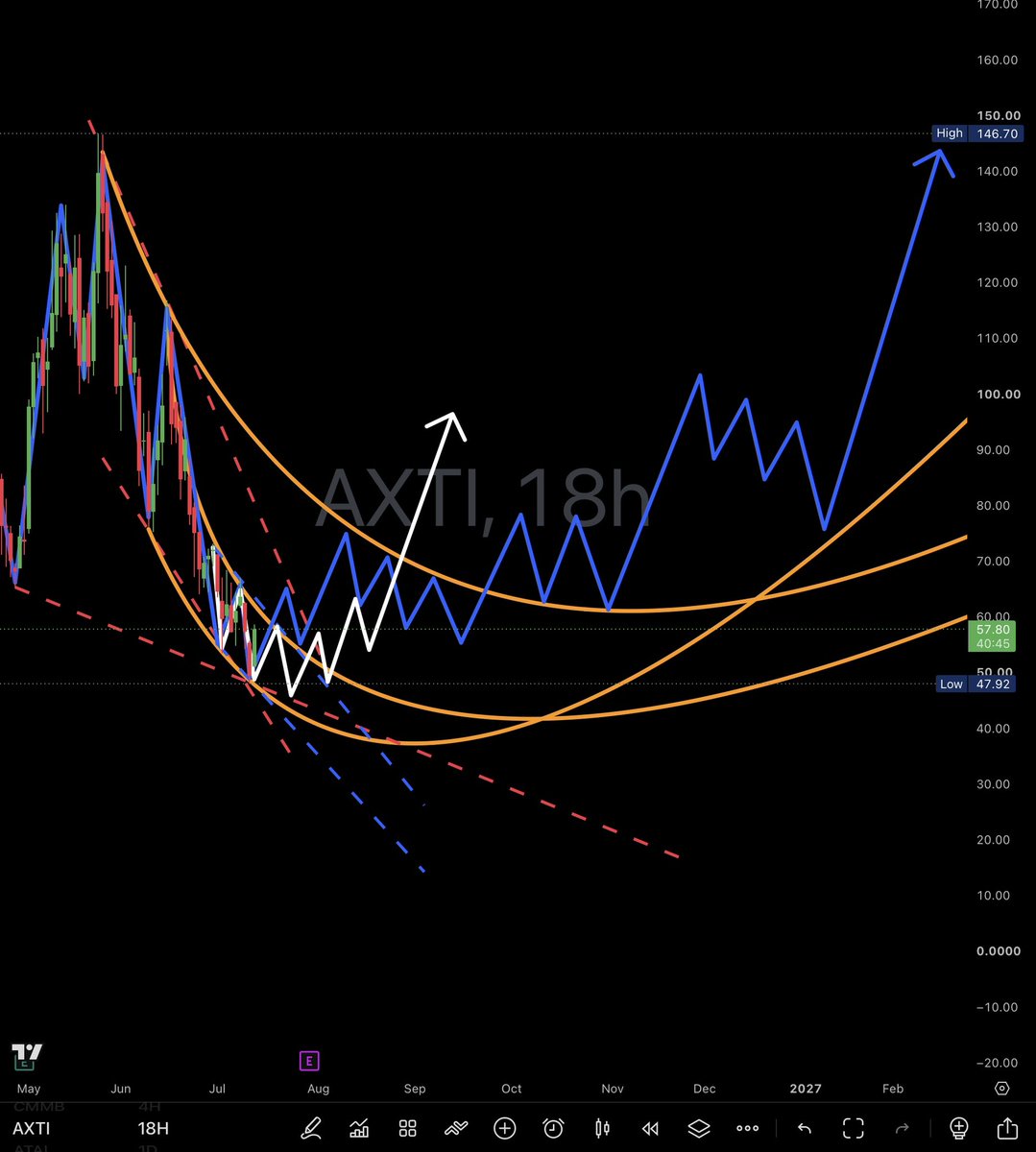1036x1152 pixels.
Task: Undo the last action
Action: pyautogui.click(x=805, y=1128)
